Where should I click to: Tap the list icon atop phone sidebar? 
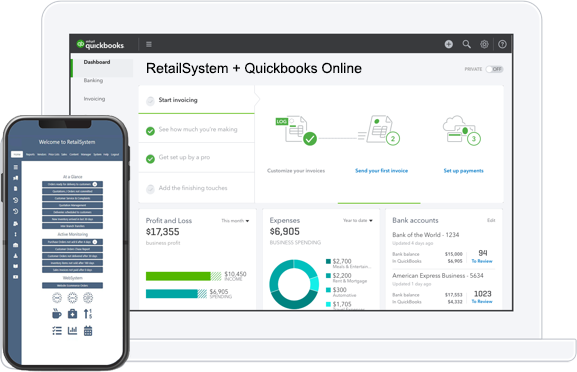[15, 167]
